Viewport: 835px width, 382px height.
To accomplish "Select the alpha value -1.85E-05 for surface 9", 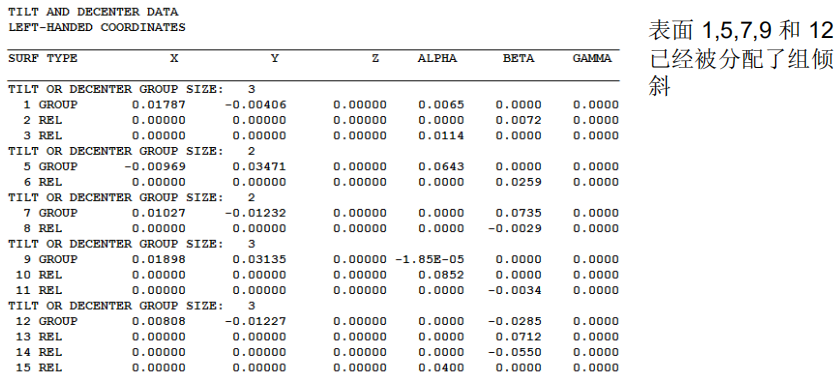I will (x=430, y=259).
